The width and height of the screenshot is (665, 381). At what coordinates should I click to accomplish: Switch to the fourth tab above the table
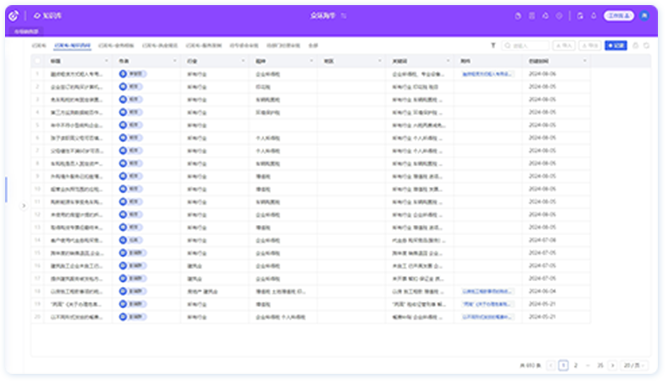[160, 45]
